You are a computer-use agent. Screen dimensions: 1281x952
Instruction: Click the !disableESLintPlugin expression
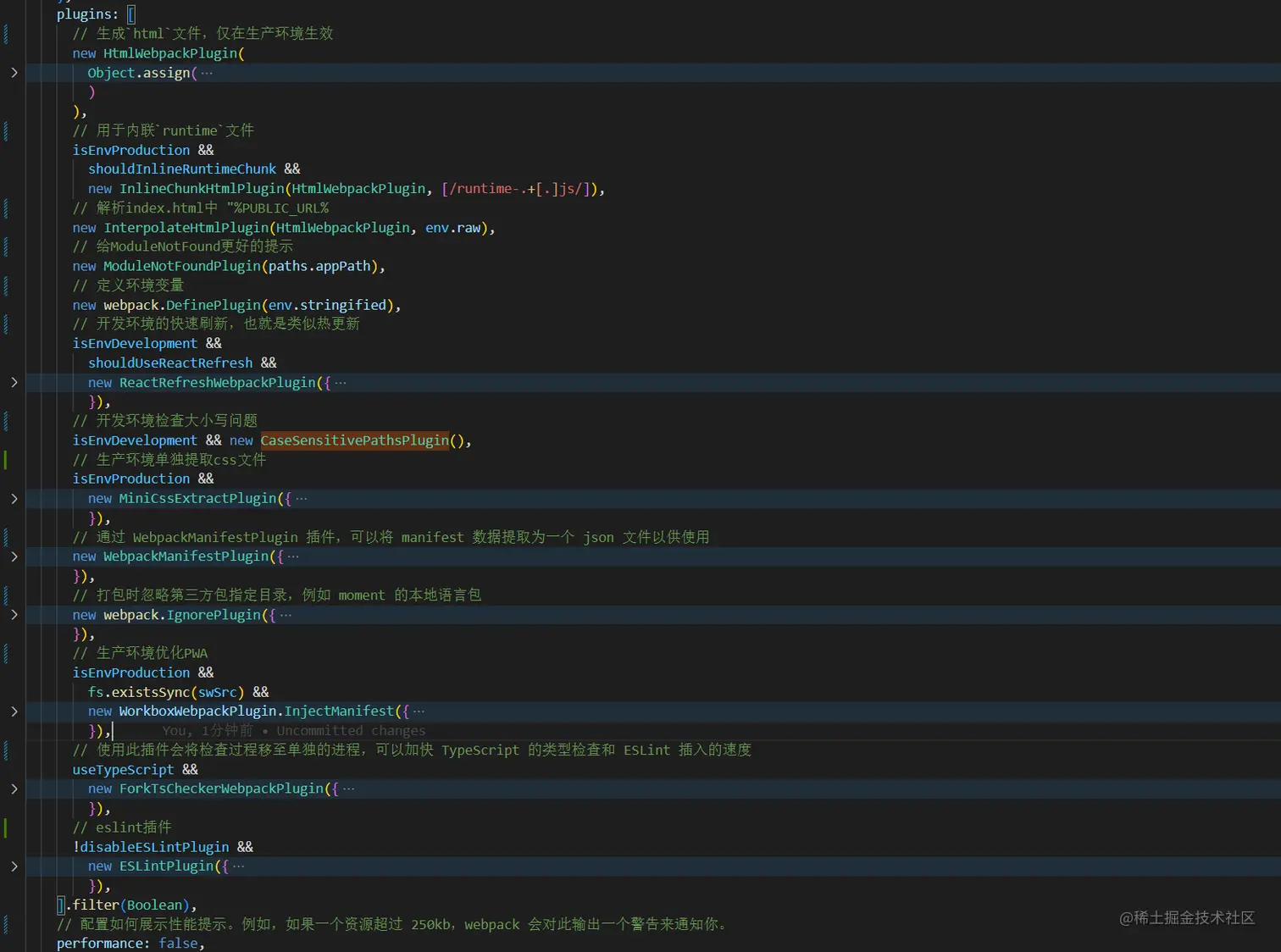[x=151, y=847]
